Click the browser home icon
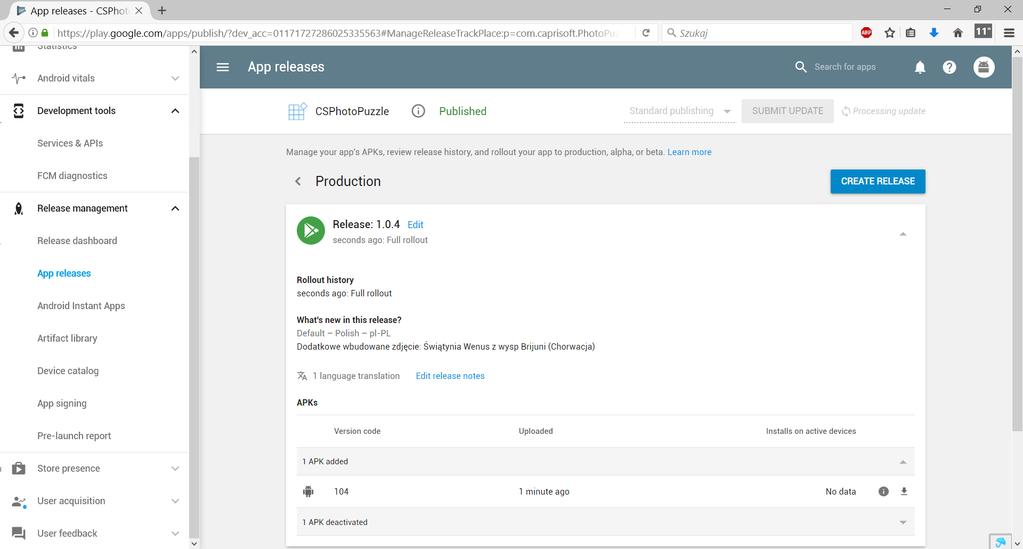This screenshot has height=549, width=1023. (958, 33)
